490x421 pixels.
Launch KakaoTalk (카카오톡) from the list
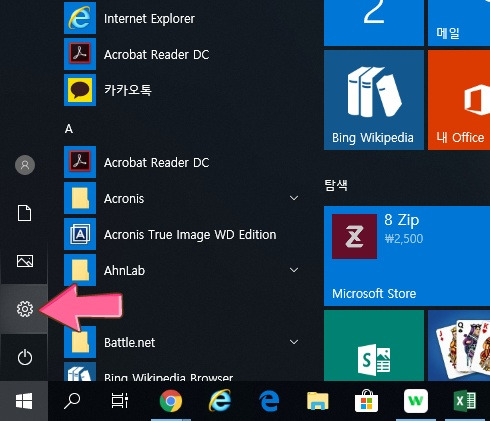tap(183, 90)
